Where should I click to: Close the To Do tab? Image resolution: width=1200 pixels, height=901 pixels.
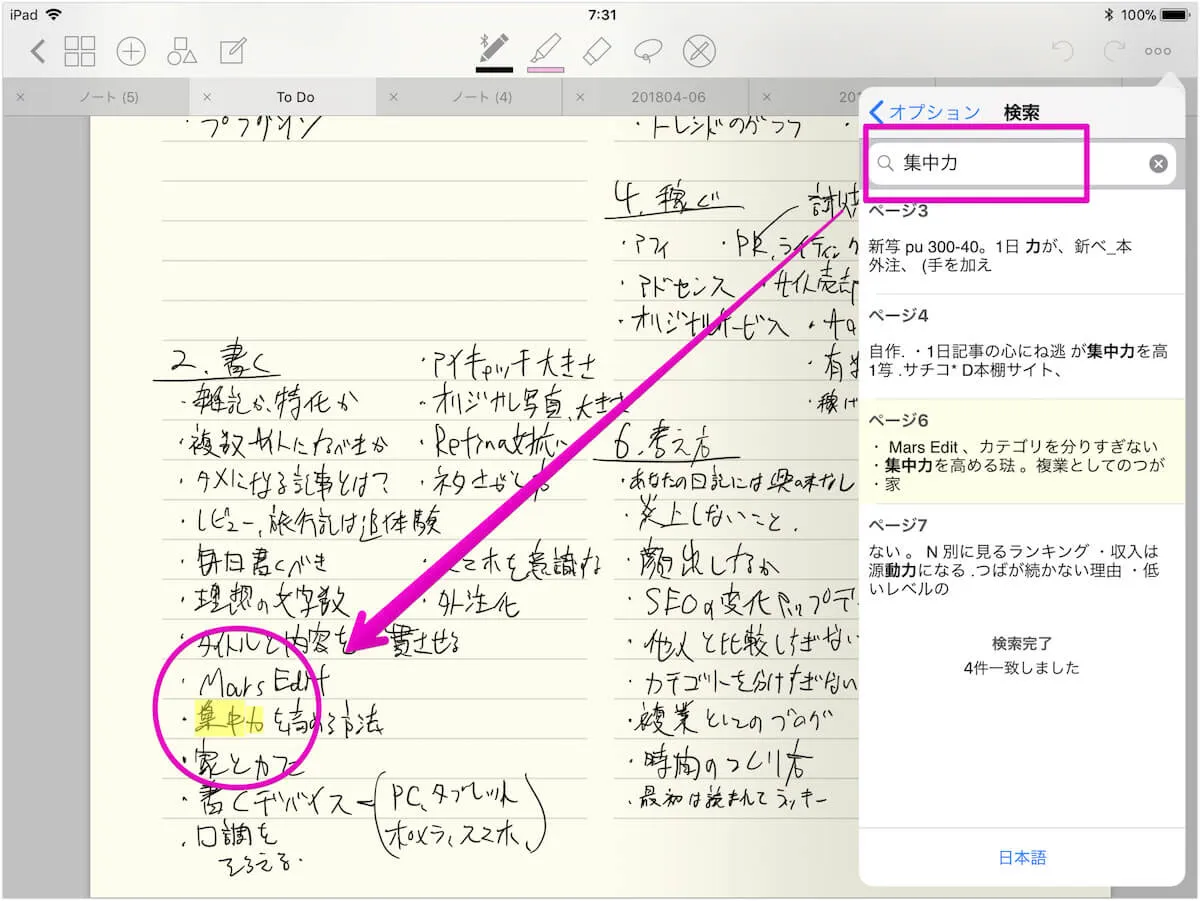click(207, 97)
